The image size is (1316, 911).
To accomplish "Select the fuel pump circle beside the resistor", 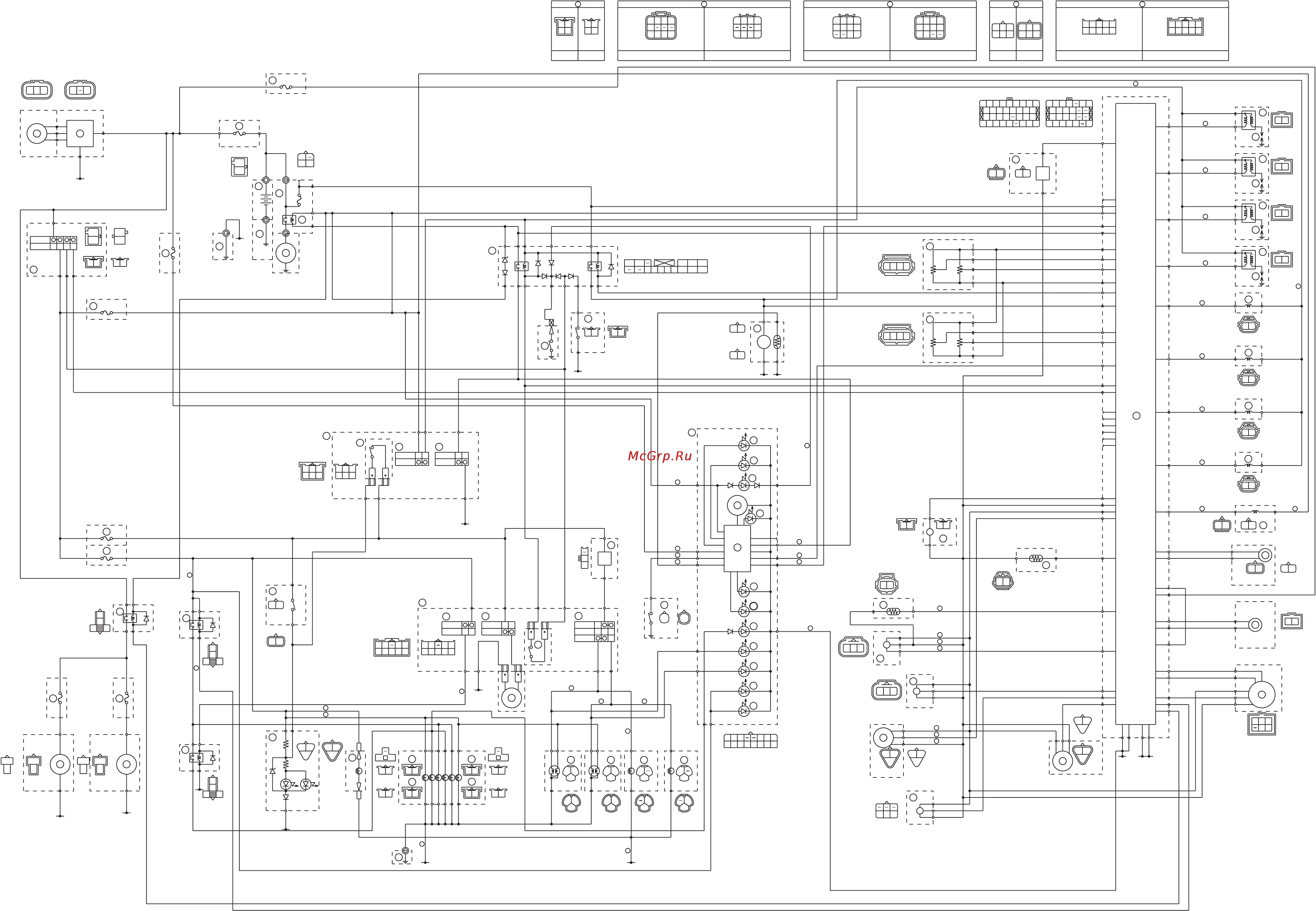I will pos(763,342).
